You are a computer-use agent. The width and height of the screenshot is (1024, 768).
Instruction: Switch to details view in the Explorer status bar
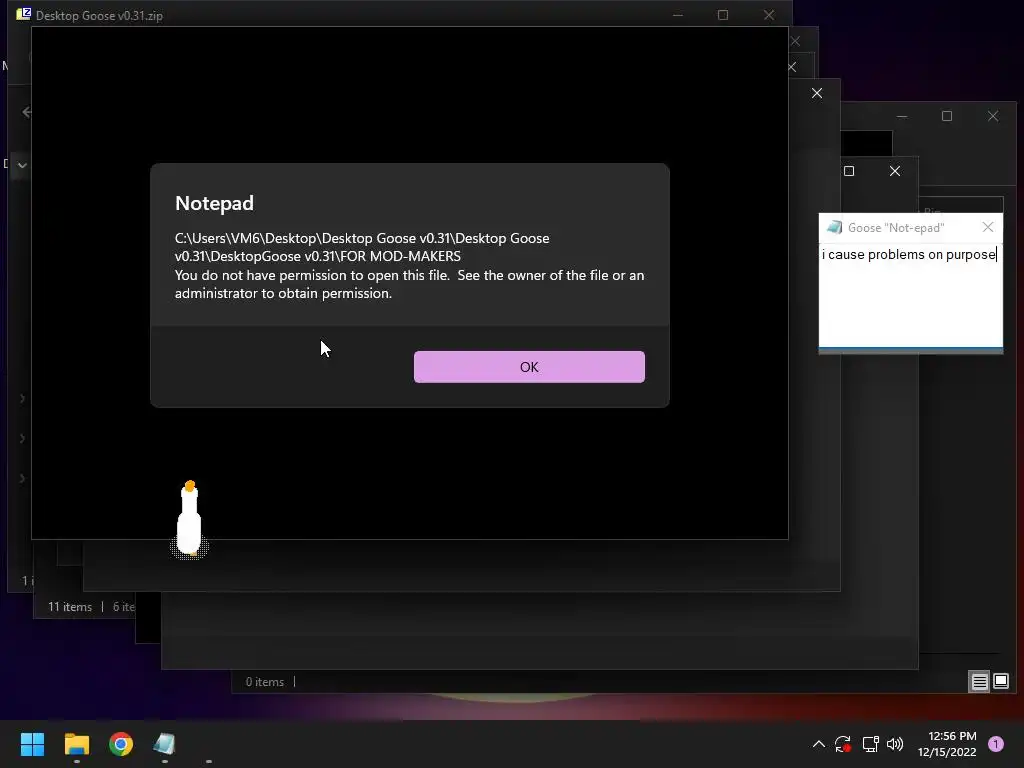[979, 682]
